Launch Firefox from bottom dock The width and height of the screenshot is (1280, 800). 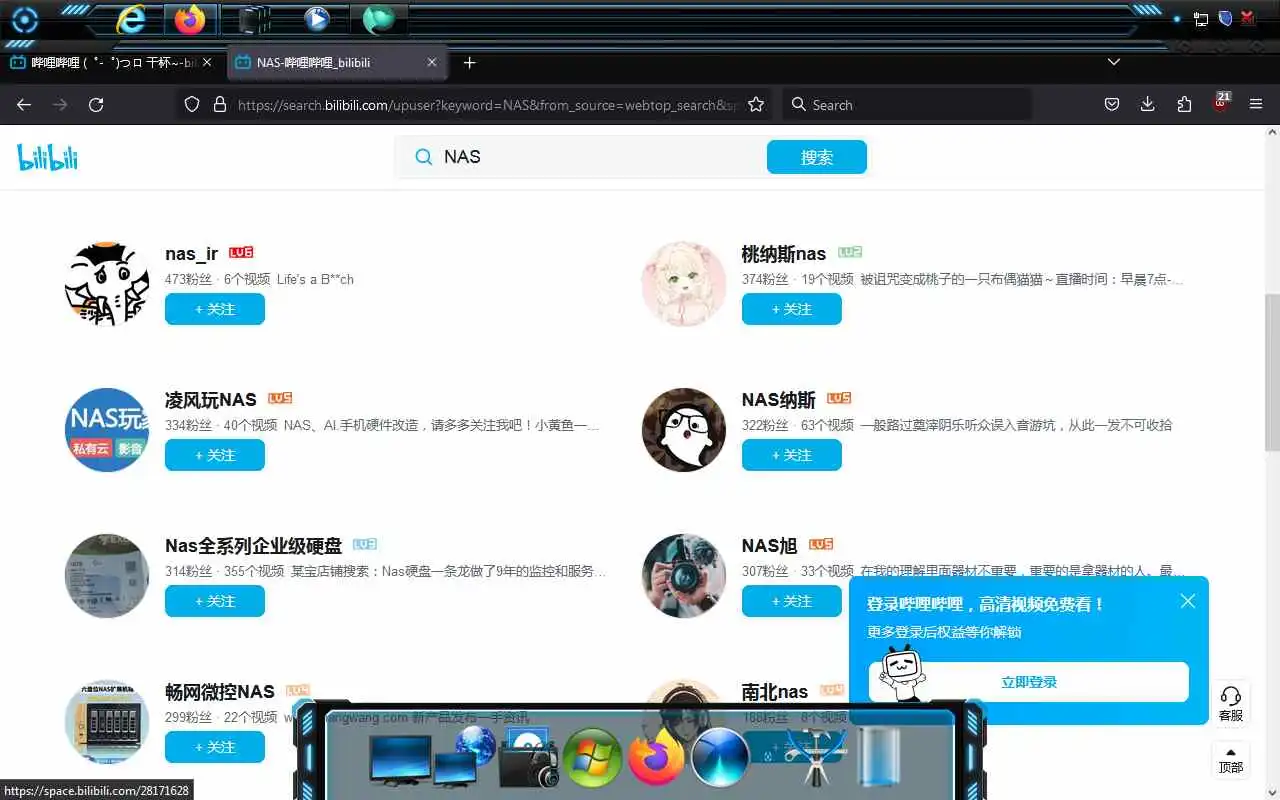click(656, 758)
